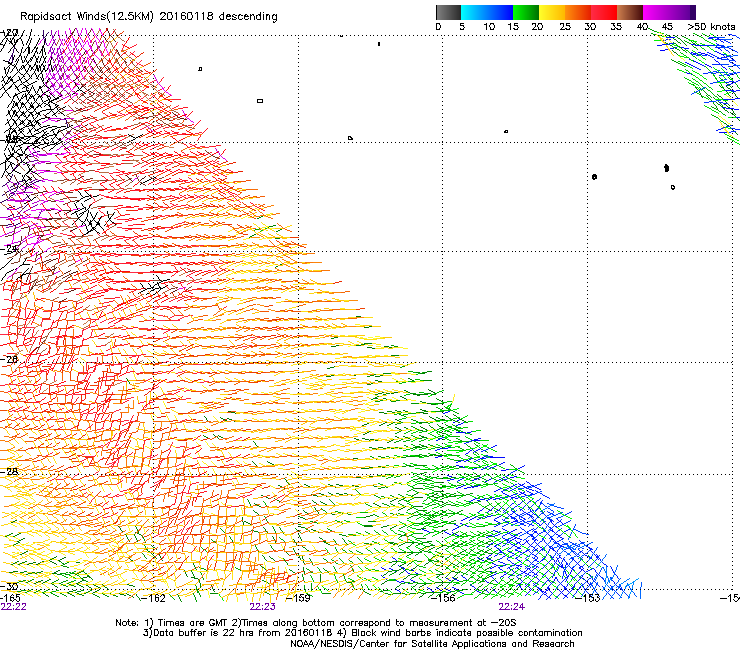Click the cyan-to-blue 5–15 knots legend band
740x650 pixels.
487,12
